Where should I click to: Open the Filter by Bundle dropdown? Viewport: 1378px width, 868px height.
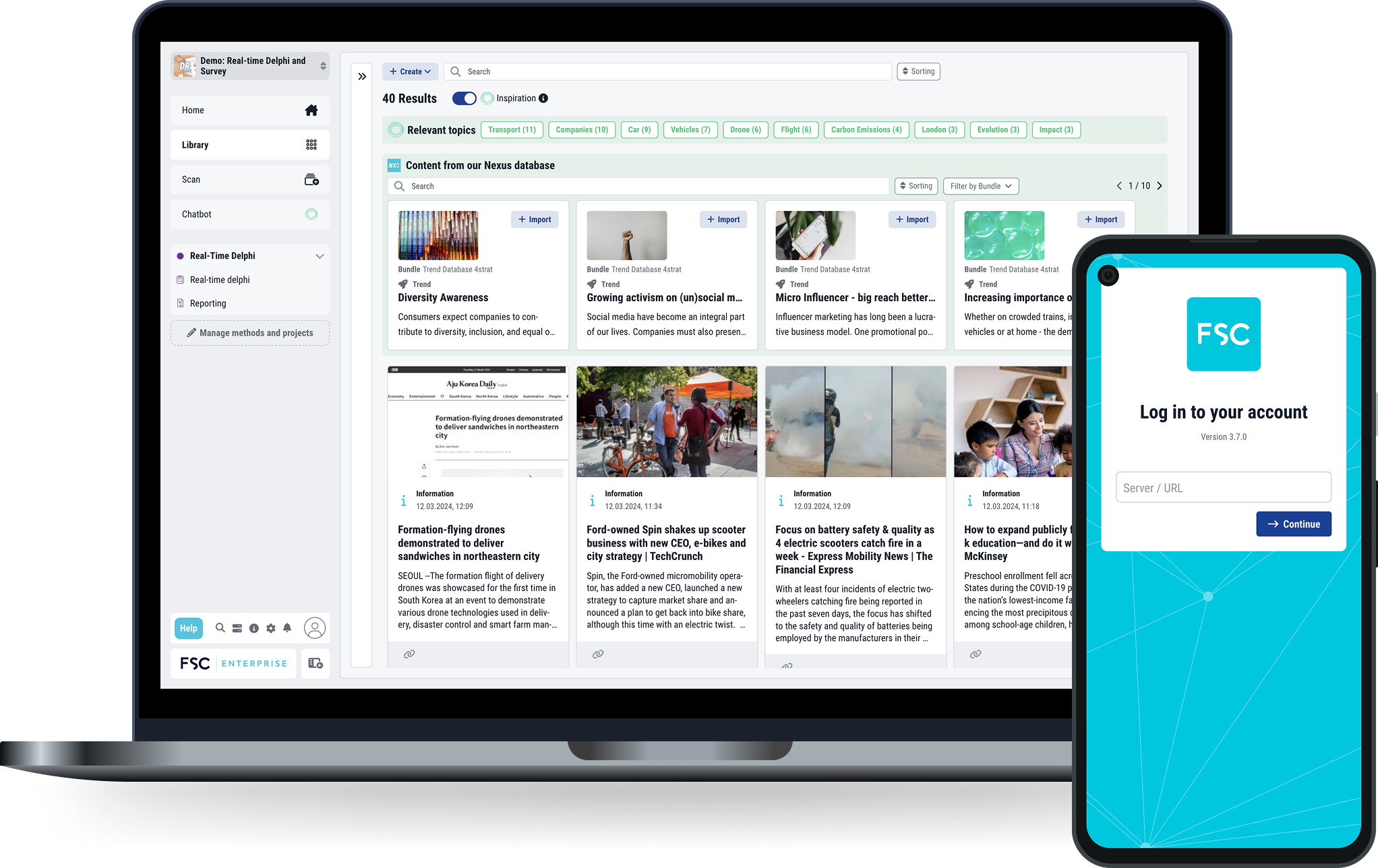(980, 186)
